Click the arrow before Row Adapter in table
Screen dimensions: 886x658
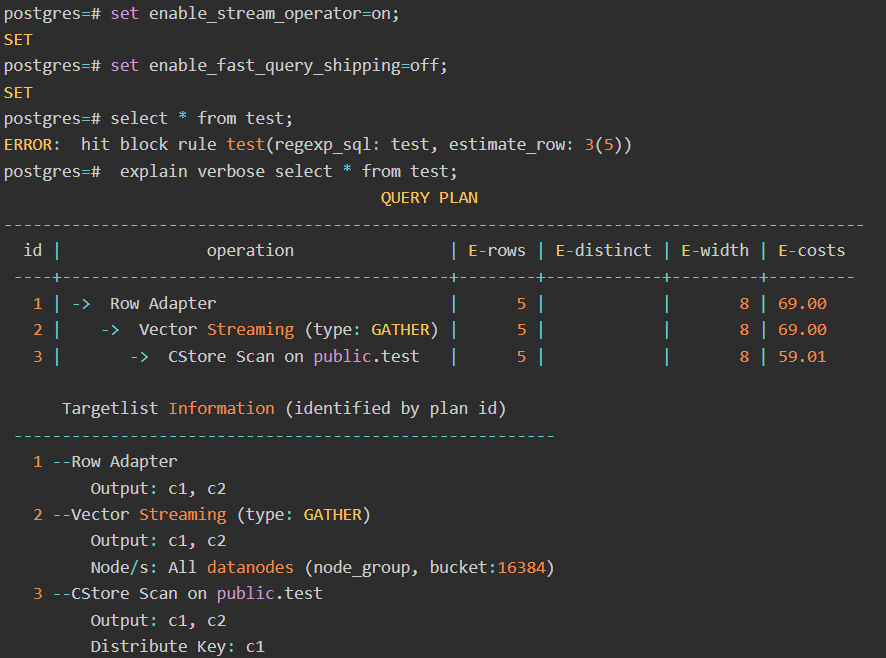[82, 304]
